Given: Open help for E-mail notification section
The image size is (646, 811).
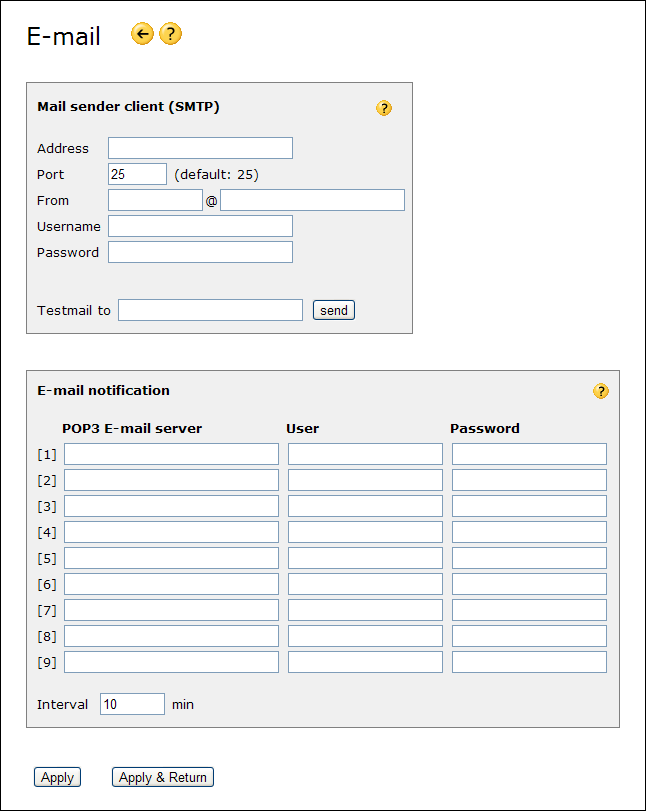Looking at the screenshot, I should pyautogui.click(x=600, y=391).
